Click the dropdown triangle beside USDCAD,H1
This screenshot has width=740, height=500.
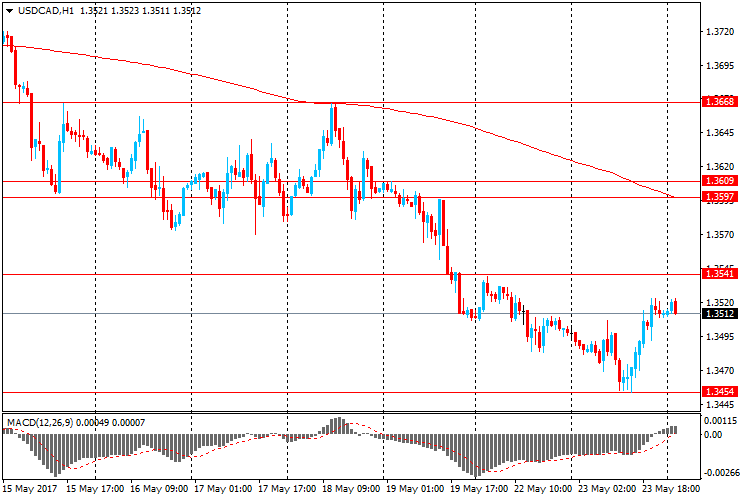pyautogui.click(x=8, y=10)
